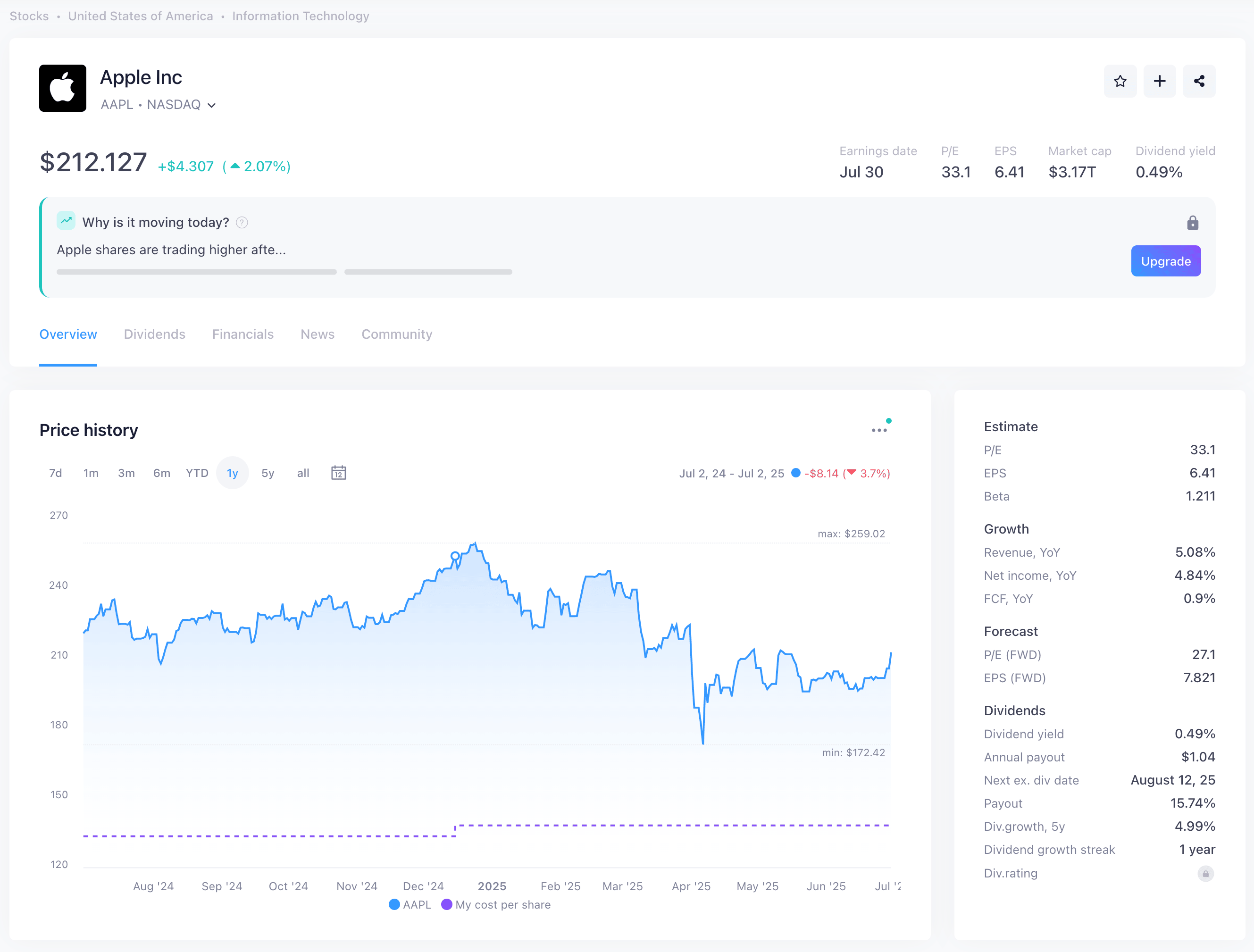The image size is (1254, 952).
Task: Click the P/E (FWD) 27.1 value
Action: [1204, 654]
